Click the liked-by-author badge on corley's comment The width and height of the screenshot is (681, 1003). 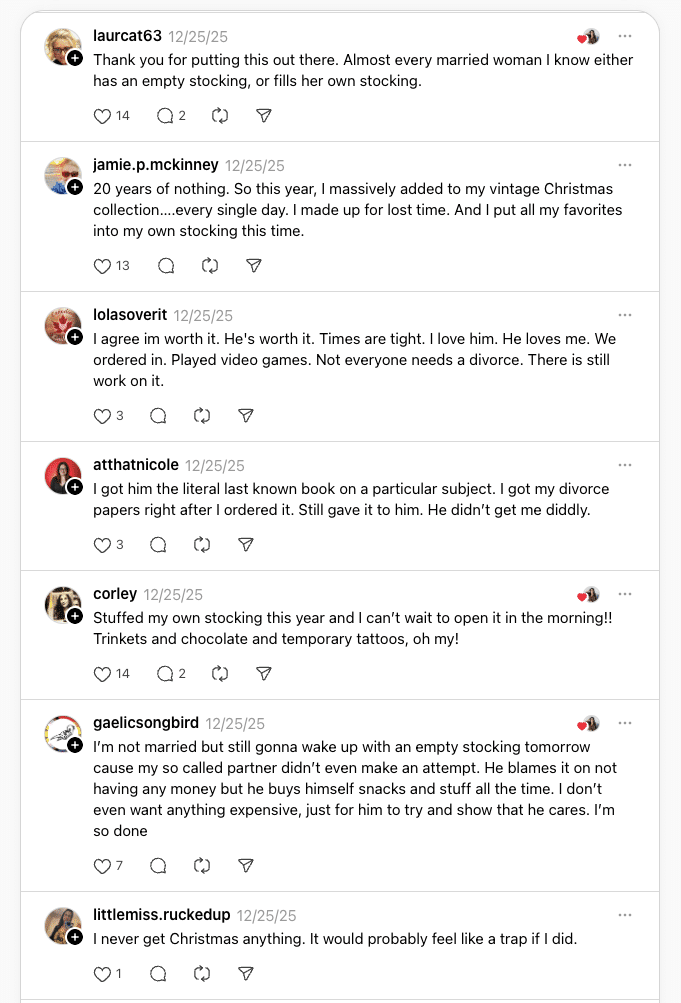click(589, 595)
